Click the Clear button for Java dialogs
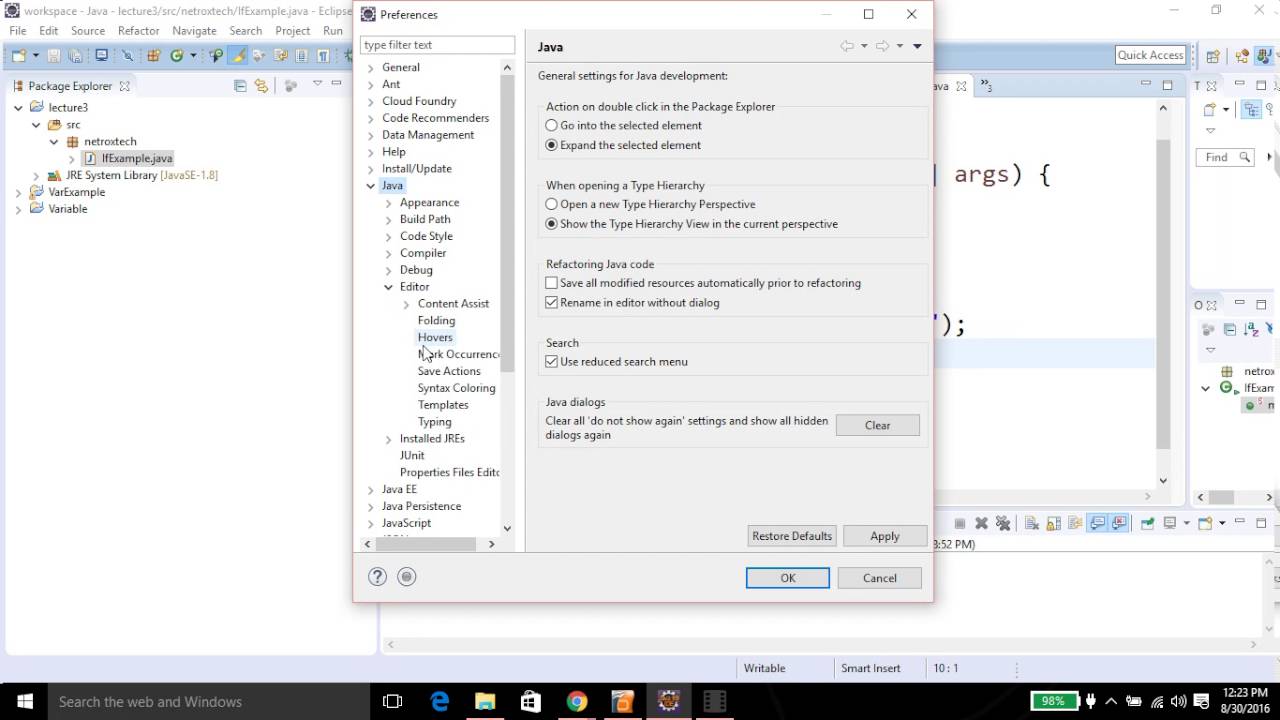This screenshot has height=720, width=1280. click(x=877, y=425)
